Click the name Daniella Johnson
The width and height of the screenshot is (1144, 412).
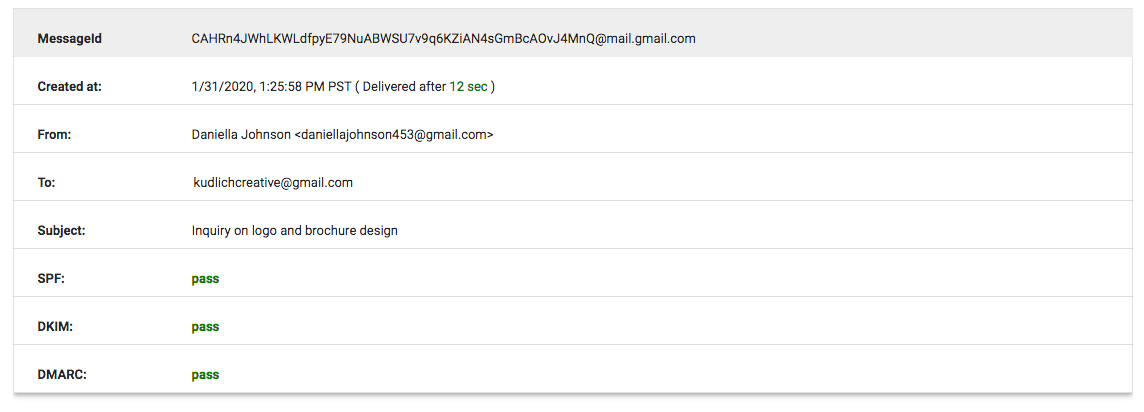[x=241, y=135]
